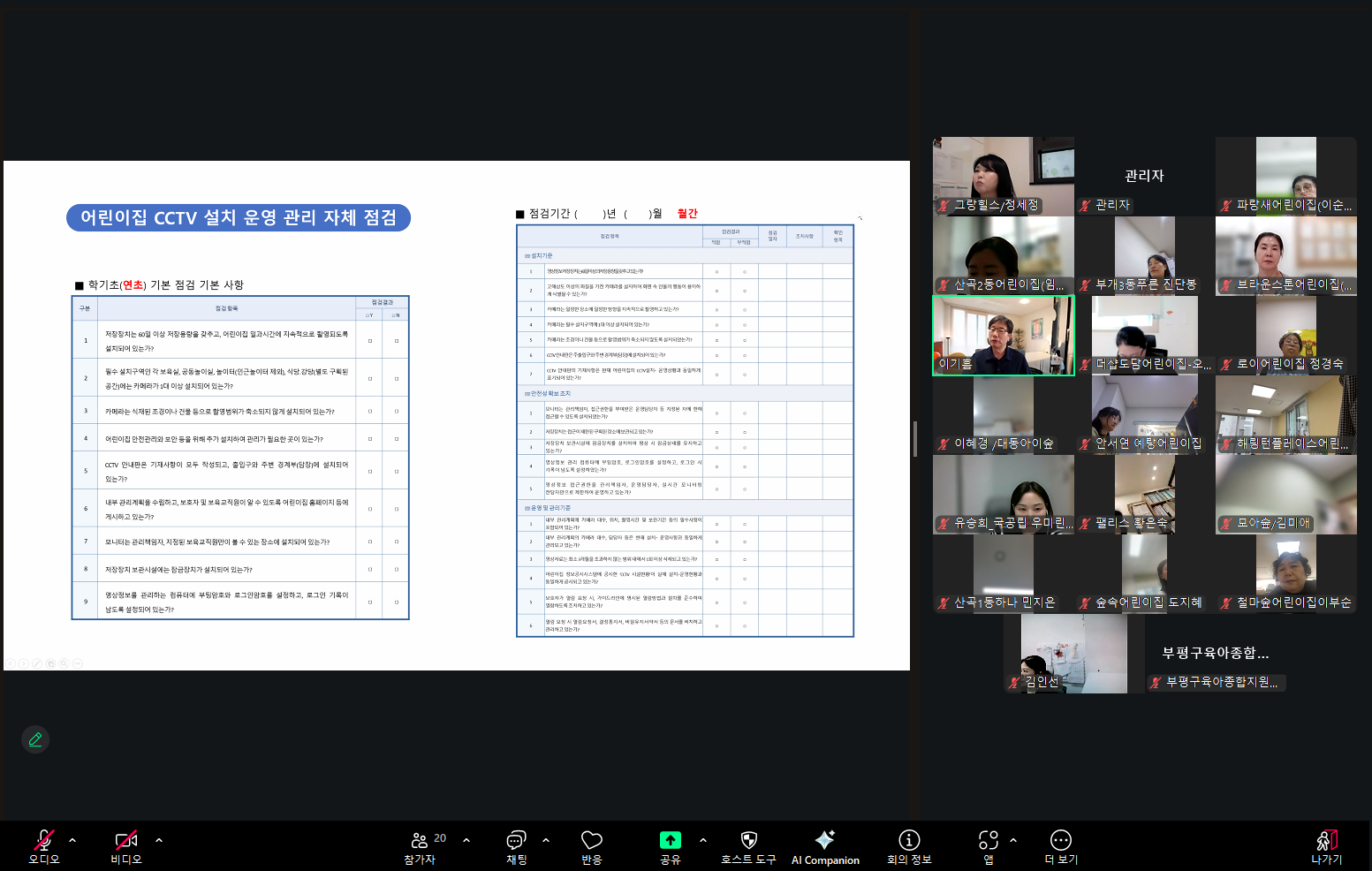Open 더 보기 more options menu
Screen dimensions: 1372x871
[1061, 845]
